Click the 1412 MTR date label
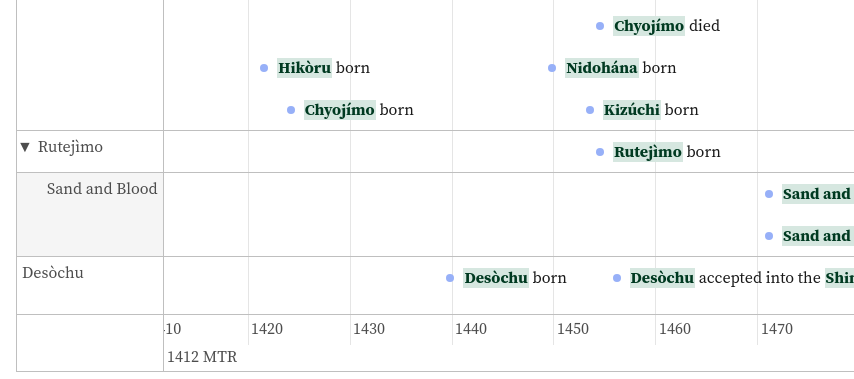854x379 pixels. click(202, 357)
